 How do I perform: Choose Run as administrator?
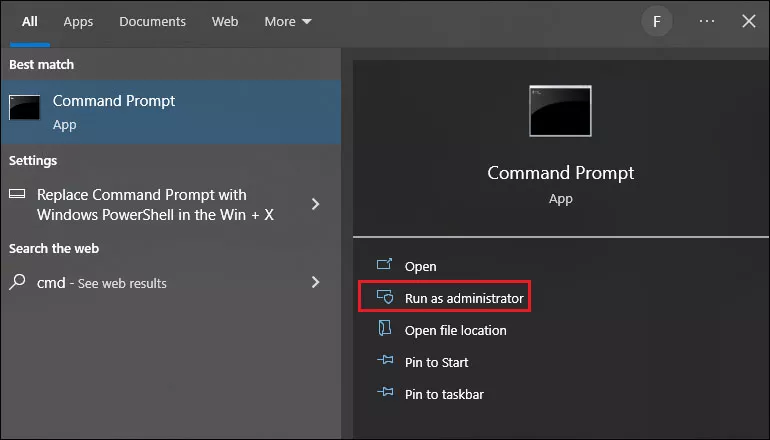tap(464, 298)
